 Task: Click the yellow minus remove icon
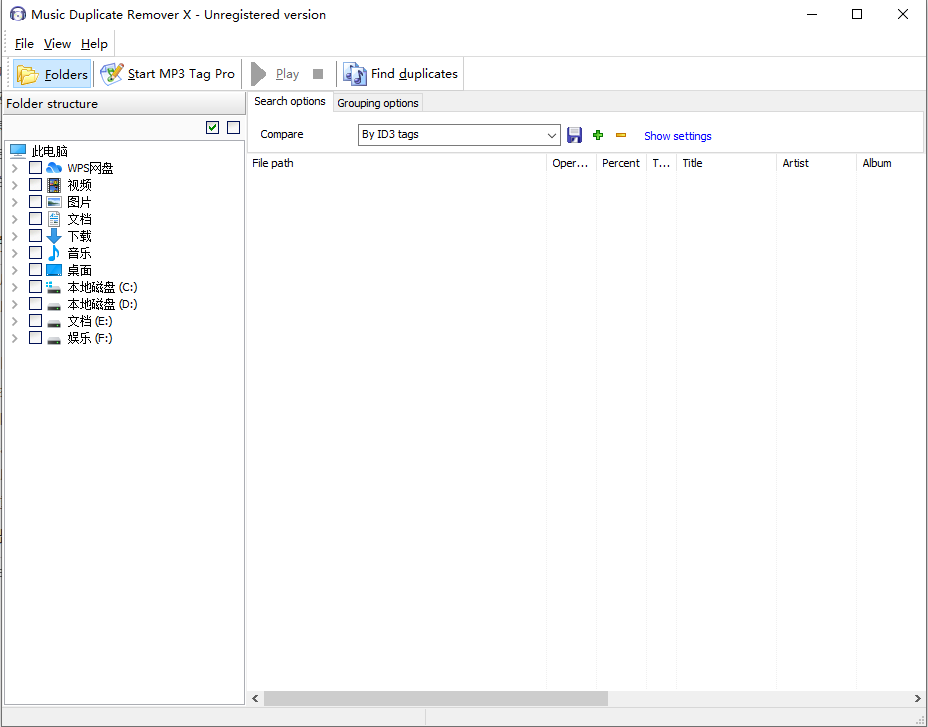click(621, 135)
